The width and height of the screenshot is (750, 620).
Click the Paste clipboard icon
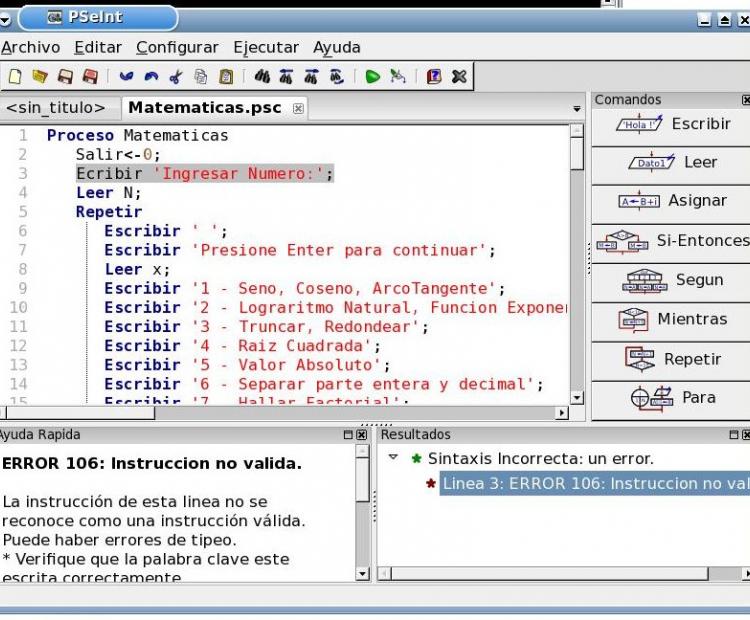point(226,76)
